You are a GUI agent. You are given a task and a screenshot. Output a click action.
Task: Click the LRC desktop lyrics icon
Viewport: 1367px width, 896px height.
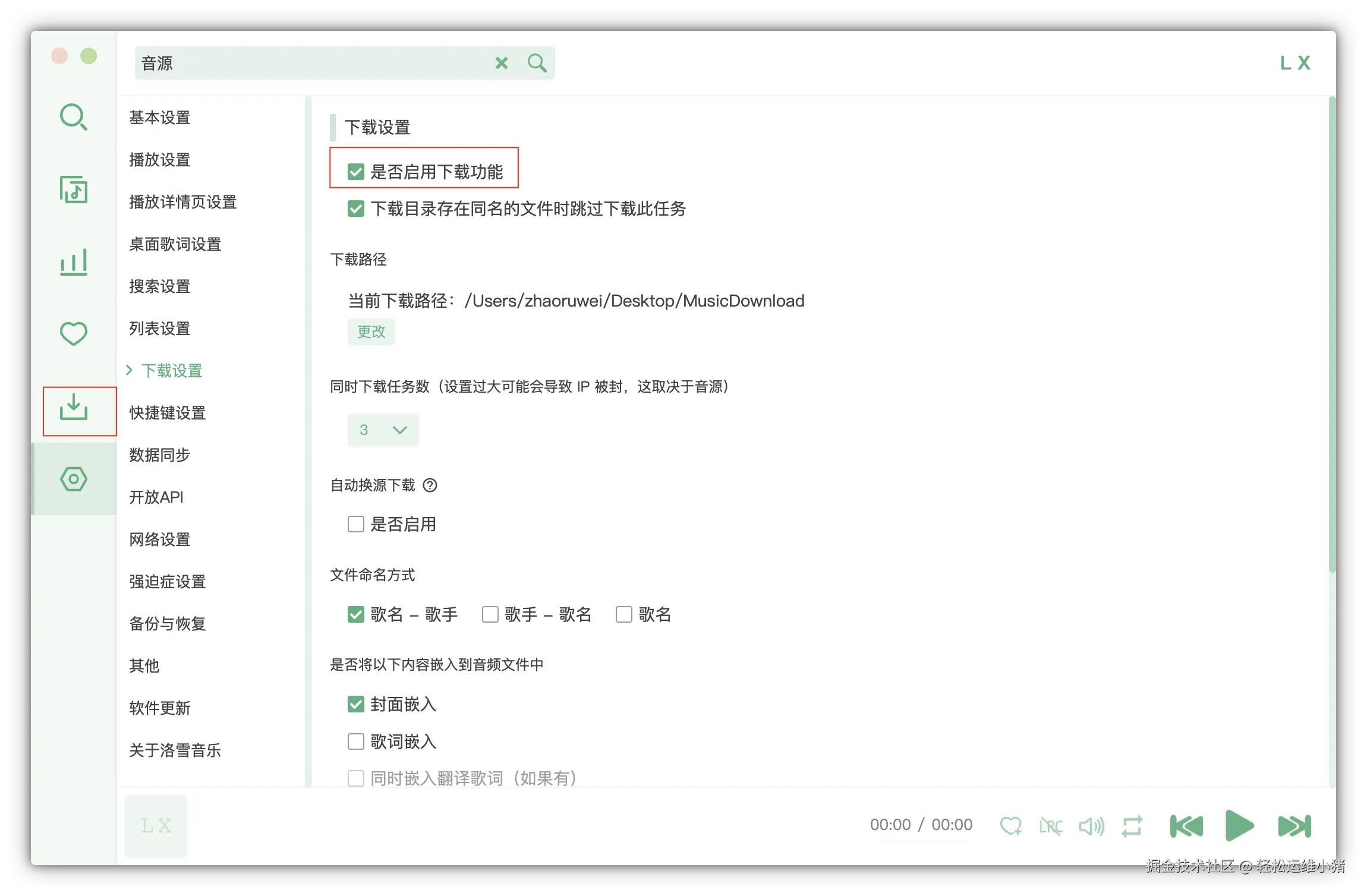1050,826
